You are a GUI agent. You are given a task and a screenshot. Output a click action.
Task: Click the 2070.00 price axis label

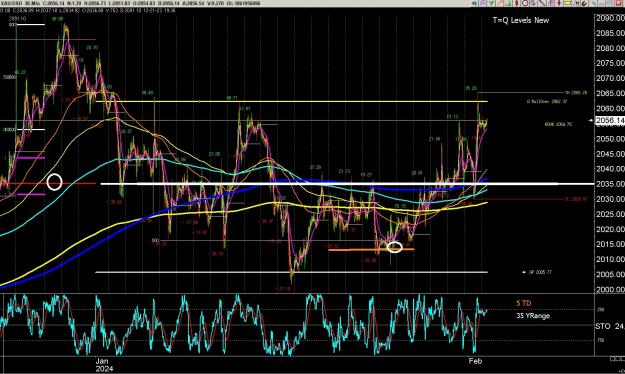610,78
